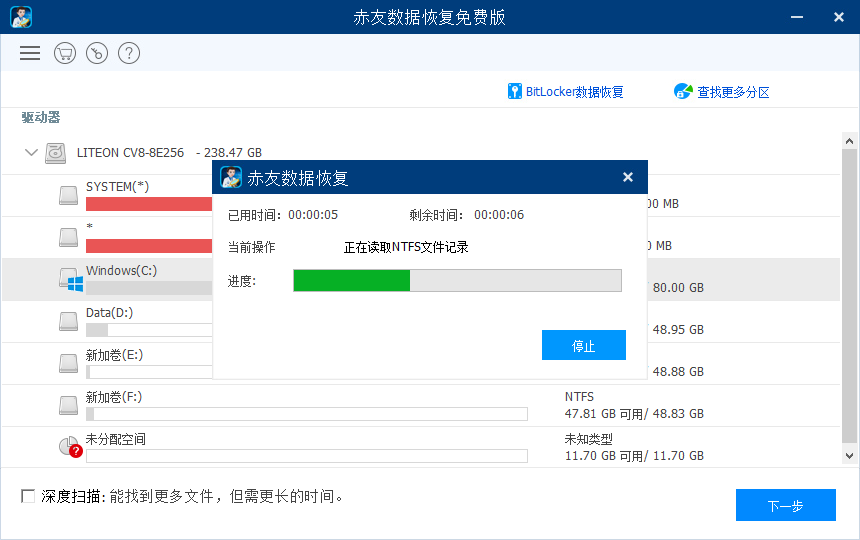860x540 pixels.
Task: Collapse the LITEON CV8-8E256 drive tree
Action: click(x=31, y=153)
